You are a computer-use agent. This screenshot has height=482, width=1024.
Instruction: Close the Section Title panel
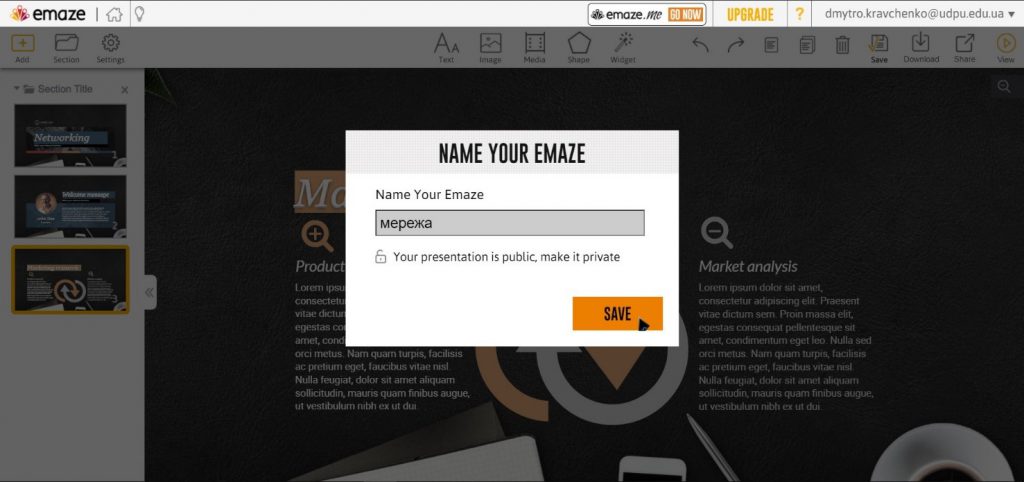125,90
